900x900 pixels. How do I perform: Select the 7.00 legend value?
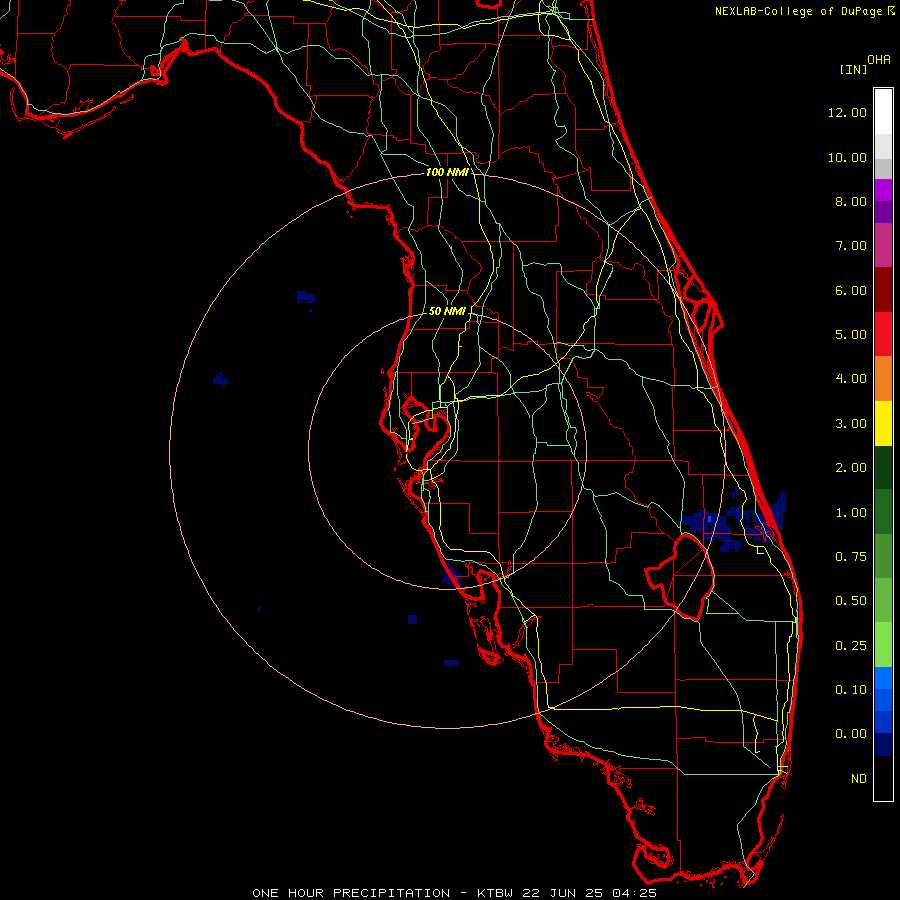tap(851, 246)
